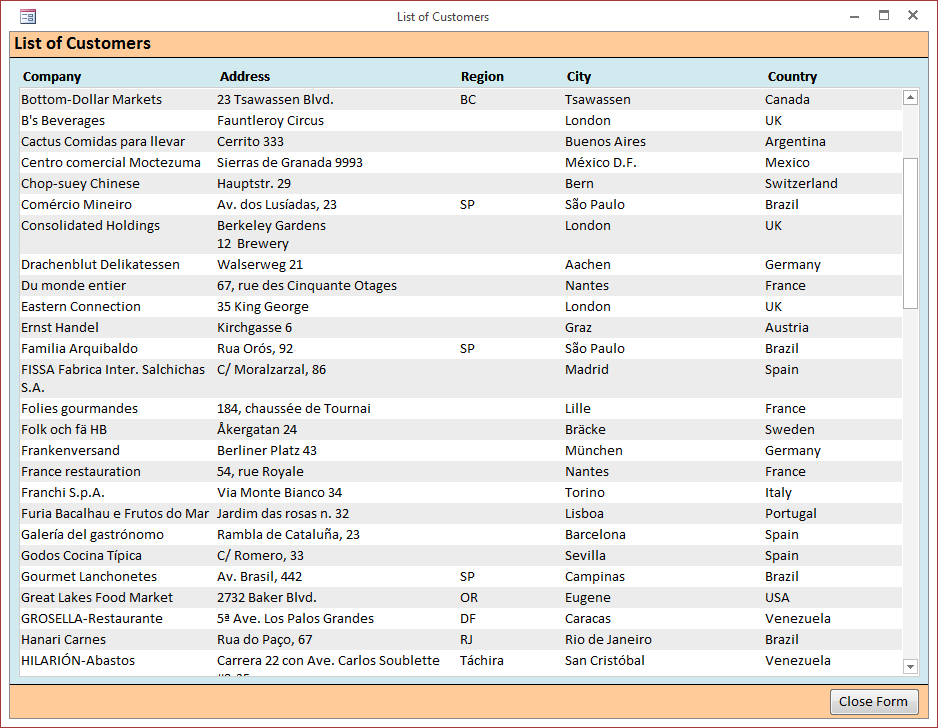Select the Ernst Handel company field

tap(59, 328)
